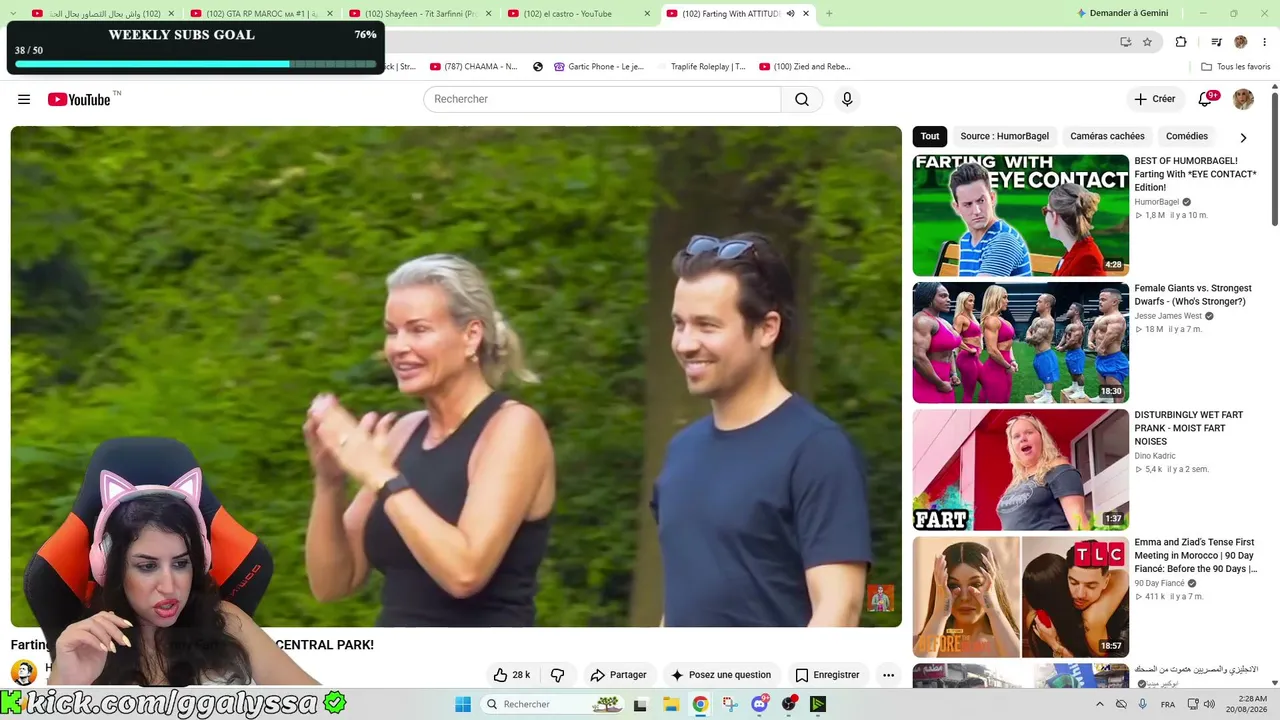Focus the YouTube Rechercher search field
The image size is (1280, 720).
click(602, 99)
